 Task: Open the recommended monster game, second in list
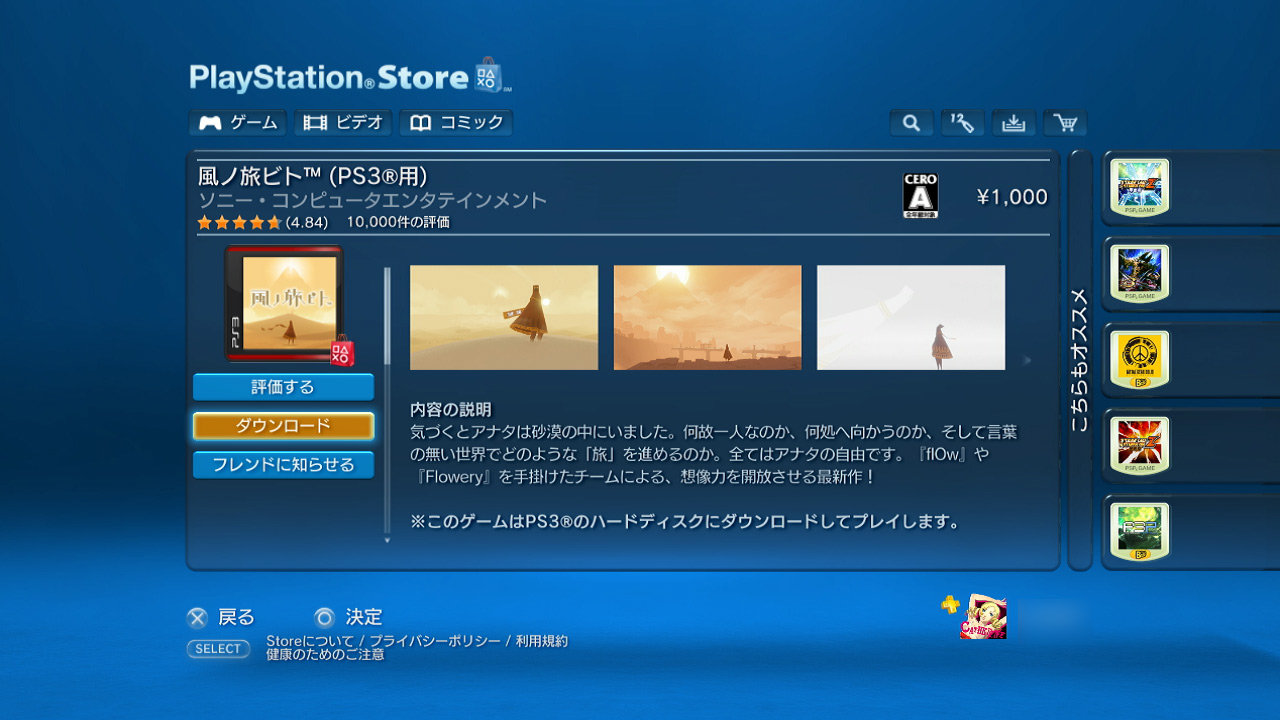(x=1139, y=274)
